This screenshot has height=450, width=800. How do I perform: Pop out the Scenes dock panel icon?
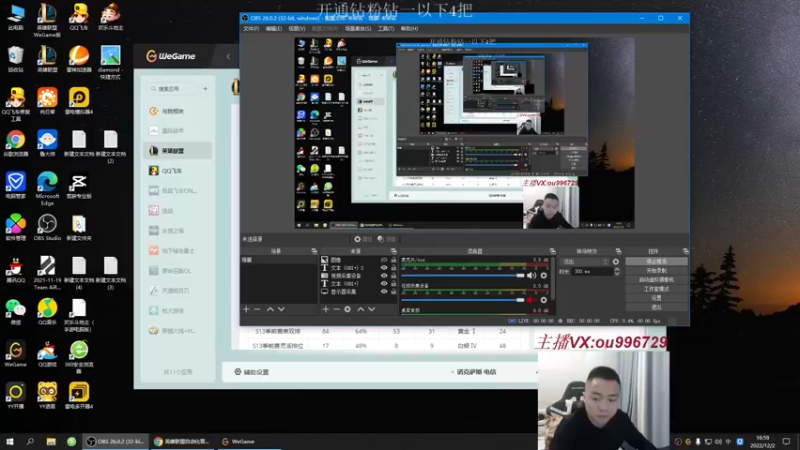(314, 251)
